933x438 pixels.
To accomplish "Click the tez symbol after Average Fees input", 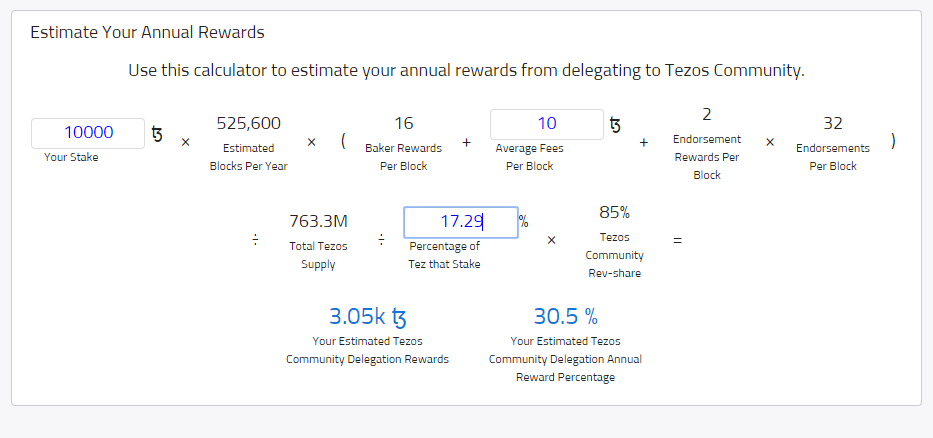I will pyautogui.click(x=614, y=125).
